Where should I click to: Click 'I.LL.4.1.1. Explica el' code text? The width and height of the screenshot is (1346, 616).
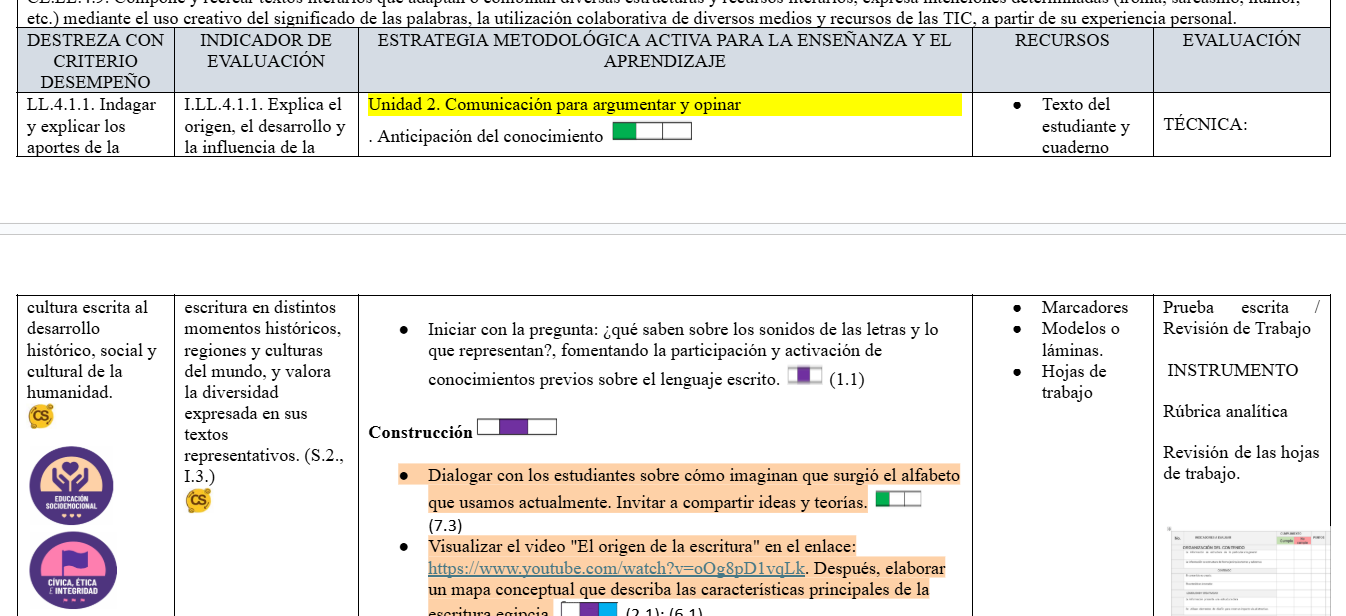pyautogui.click(x=263, y=105)
